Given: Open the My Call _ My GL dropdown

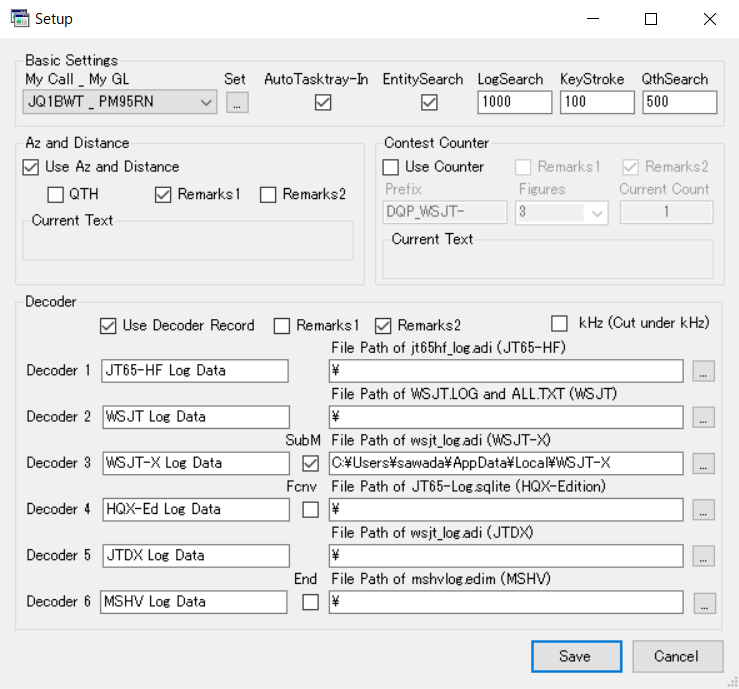Looking at the screenshot, I should pos(206,102).
